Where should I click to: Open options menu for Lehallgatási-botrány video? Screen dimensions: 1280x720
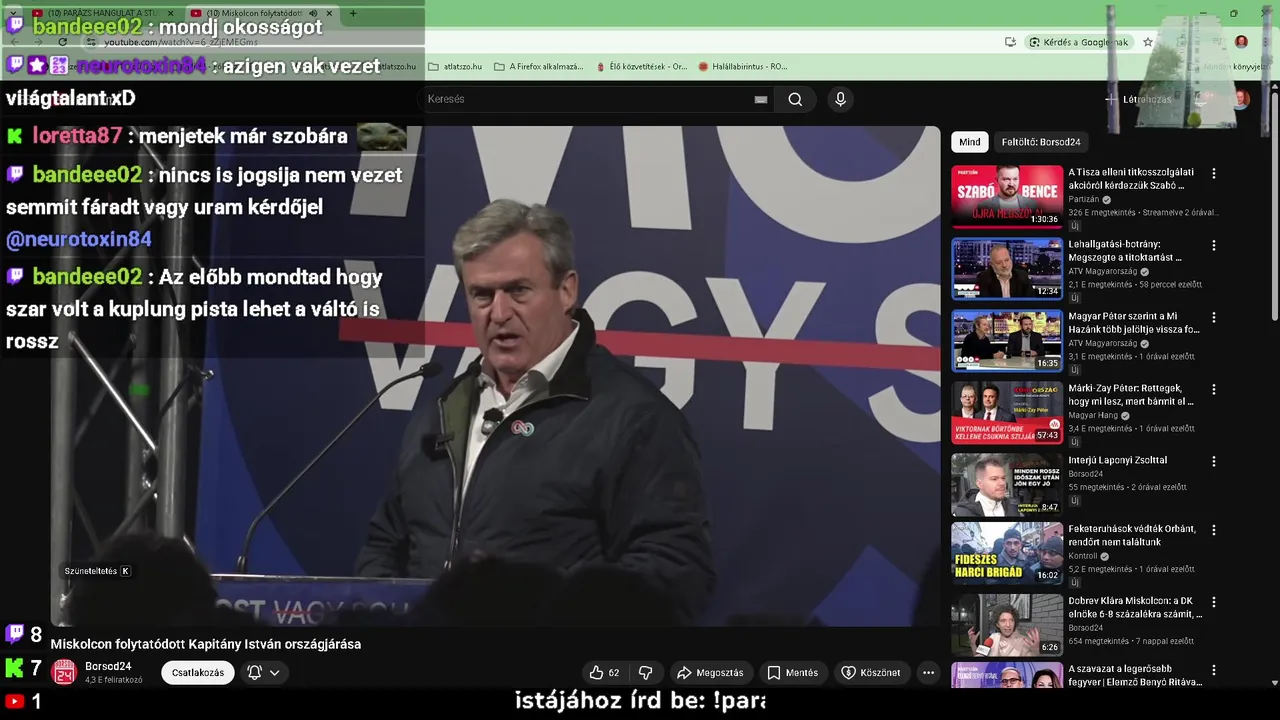click(x=1214, y=245)
